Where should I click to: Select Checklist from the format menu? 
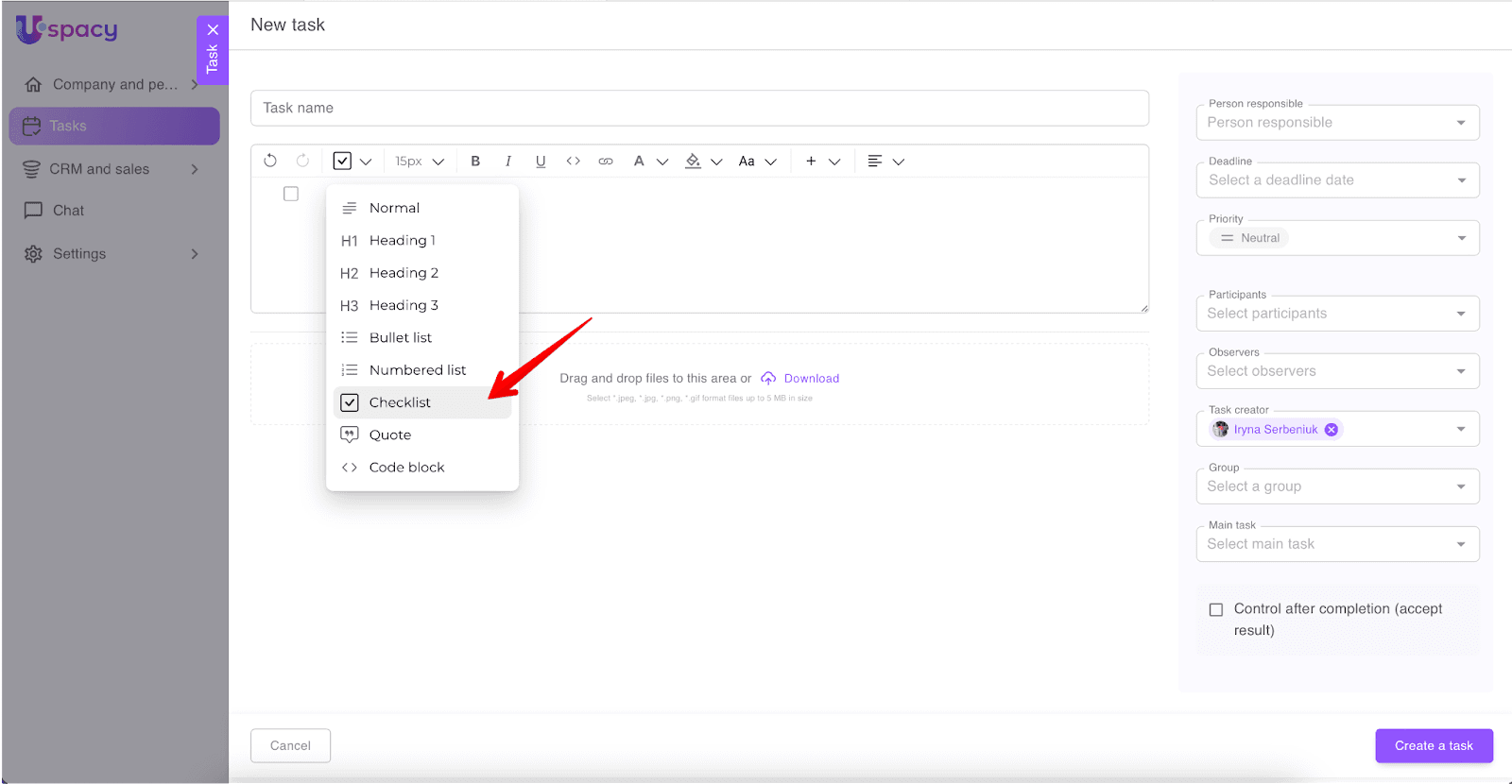pos(400,402)
